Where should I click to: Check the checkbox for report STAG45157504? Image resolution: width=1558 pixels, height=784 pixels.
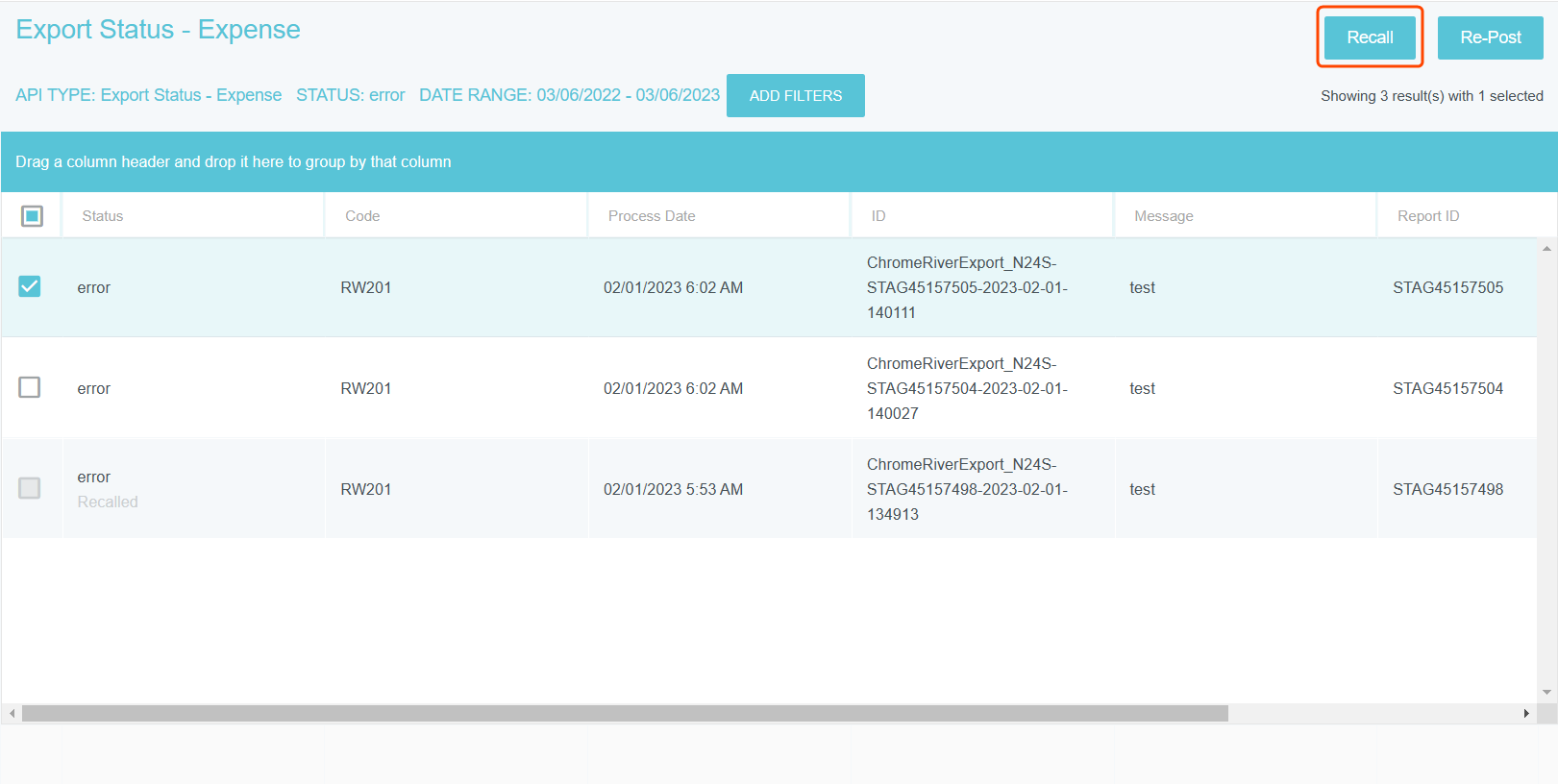tap(30, 387)
